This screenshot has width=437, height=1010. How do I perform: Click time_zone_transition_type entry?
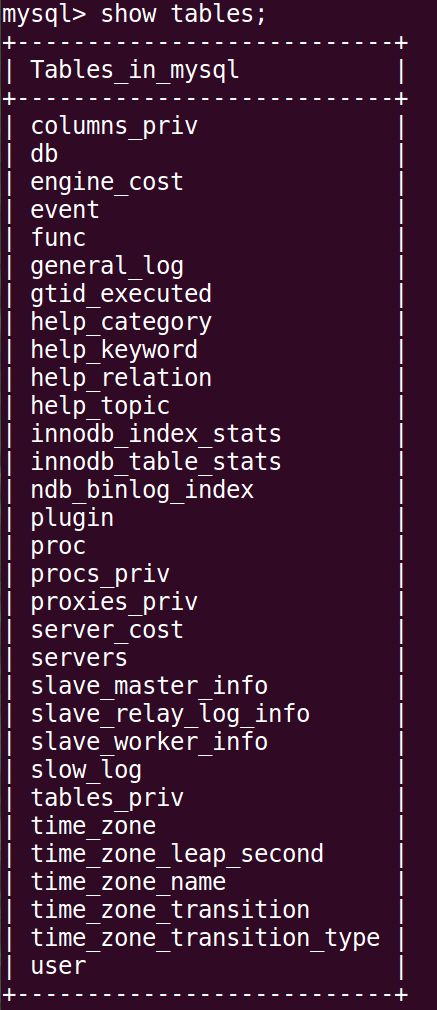pyautogui.click(x=205, y=938)
